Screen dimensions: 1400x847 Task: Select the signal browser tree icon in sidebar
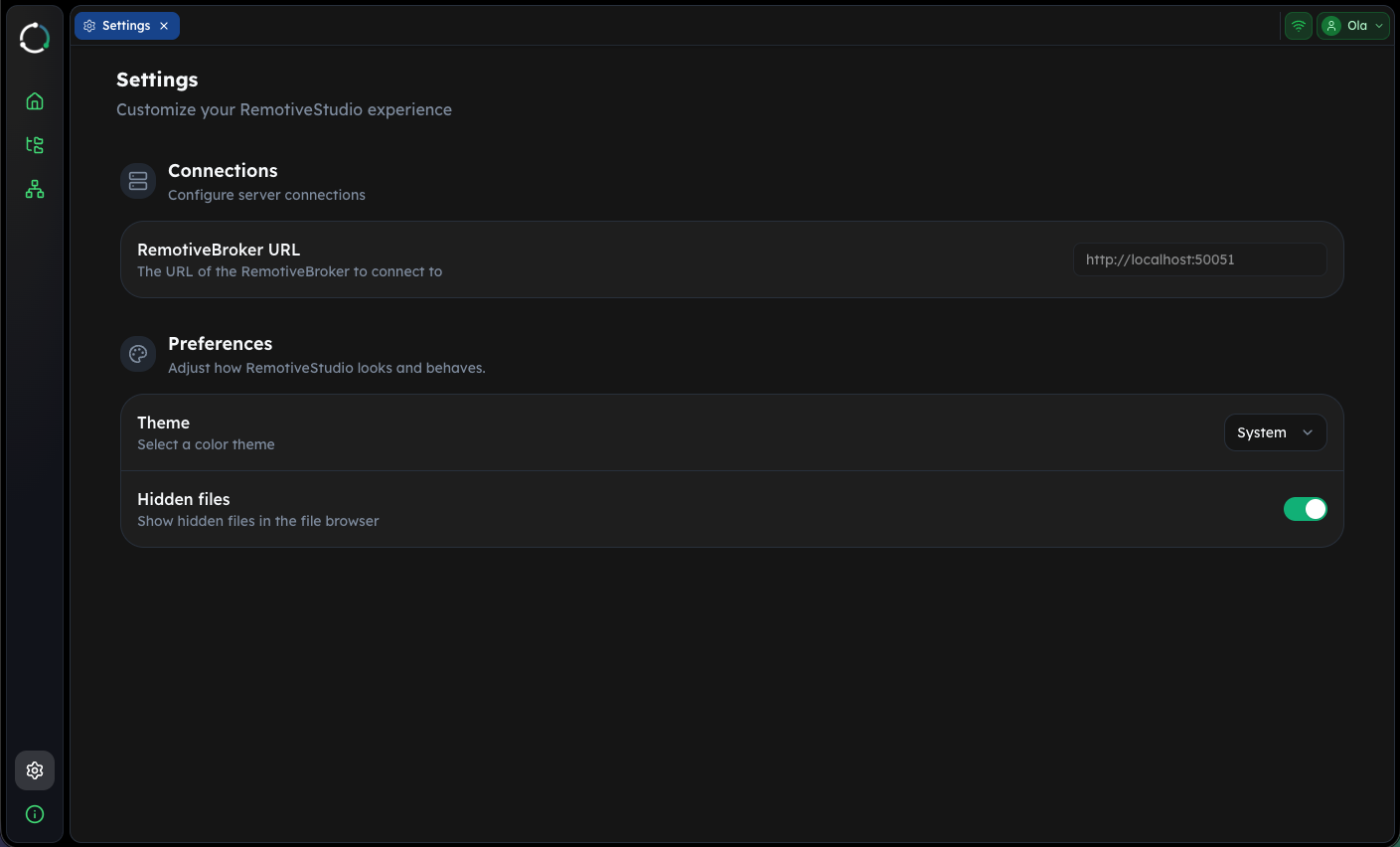coord(34,144)
